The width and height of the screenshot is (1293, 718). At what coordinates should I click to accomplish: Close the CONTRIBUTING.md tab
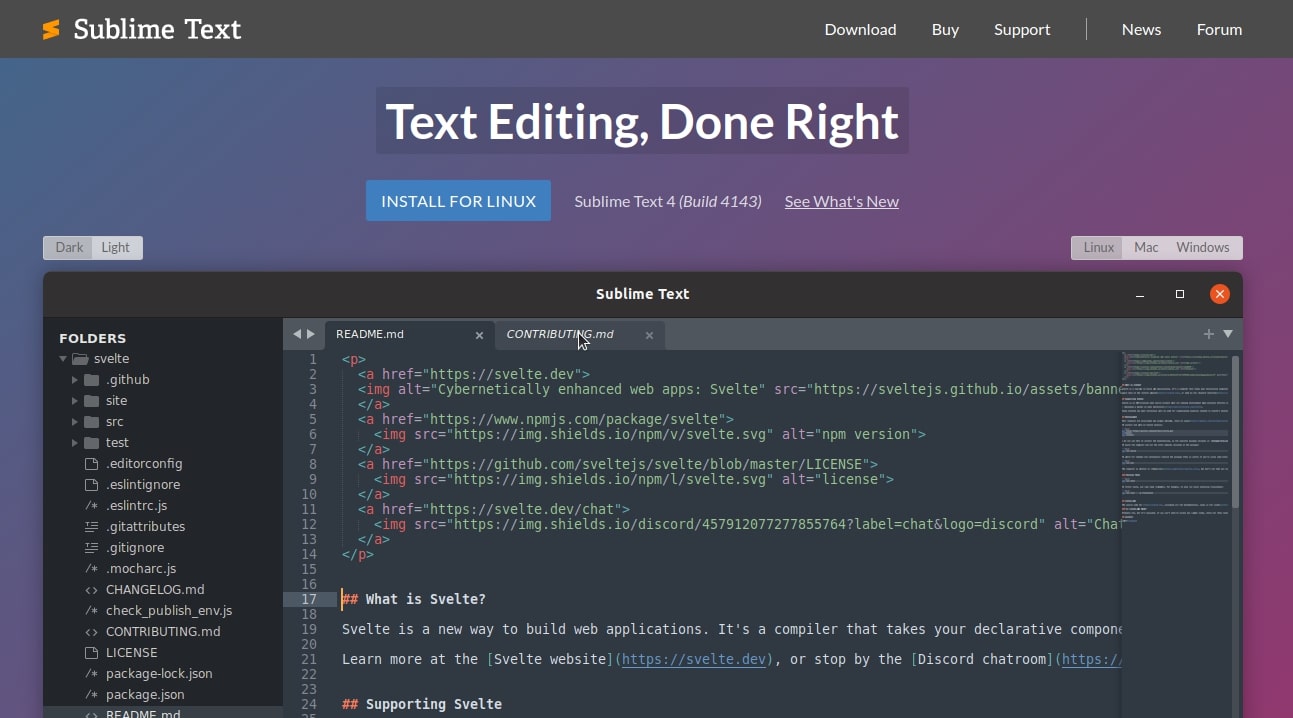[649, 336]
